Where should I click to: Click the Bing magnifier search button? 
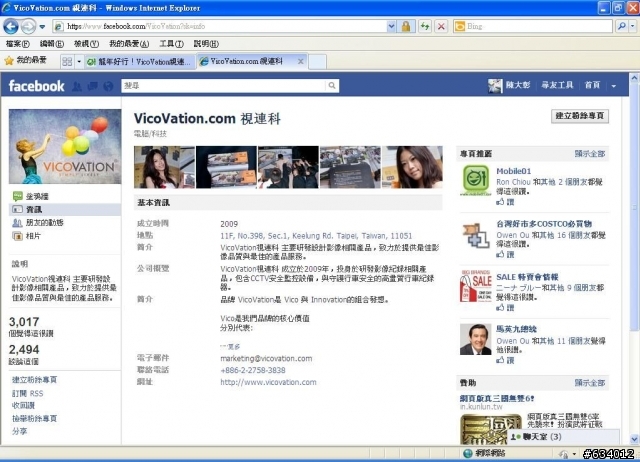[x=621, y=27]
